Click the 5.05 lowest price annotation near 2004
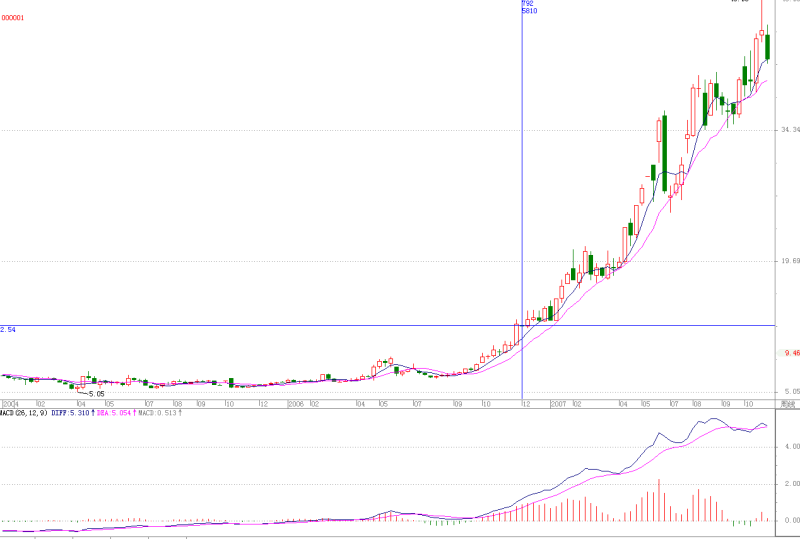Screen dimensions: 800x539 coord(96,394)
